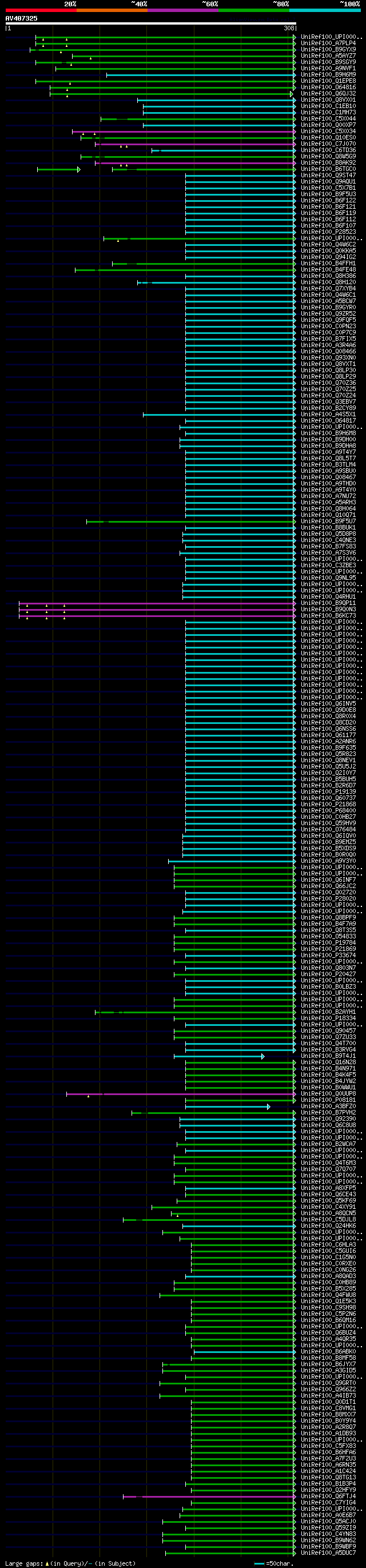Click UniRef100_Q4RHU1 label
The height and width of the screenshot is (1568, 366).
point(328,597)
